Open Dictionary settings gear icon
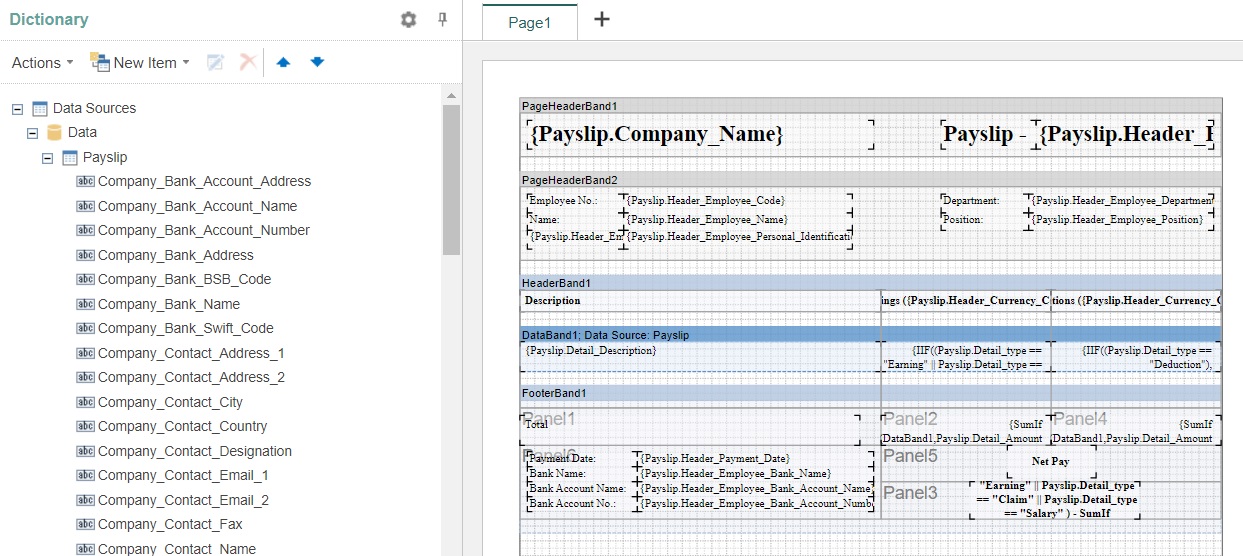This screenshot has height=556, width=1243. click(408, 19)
